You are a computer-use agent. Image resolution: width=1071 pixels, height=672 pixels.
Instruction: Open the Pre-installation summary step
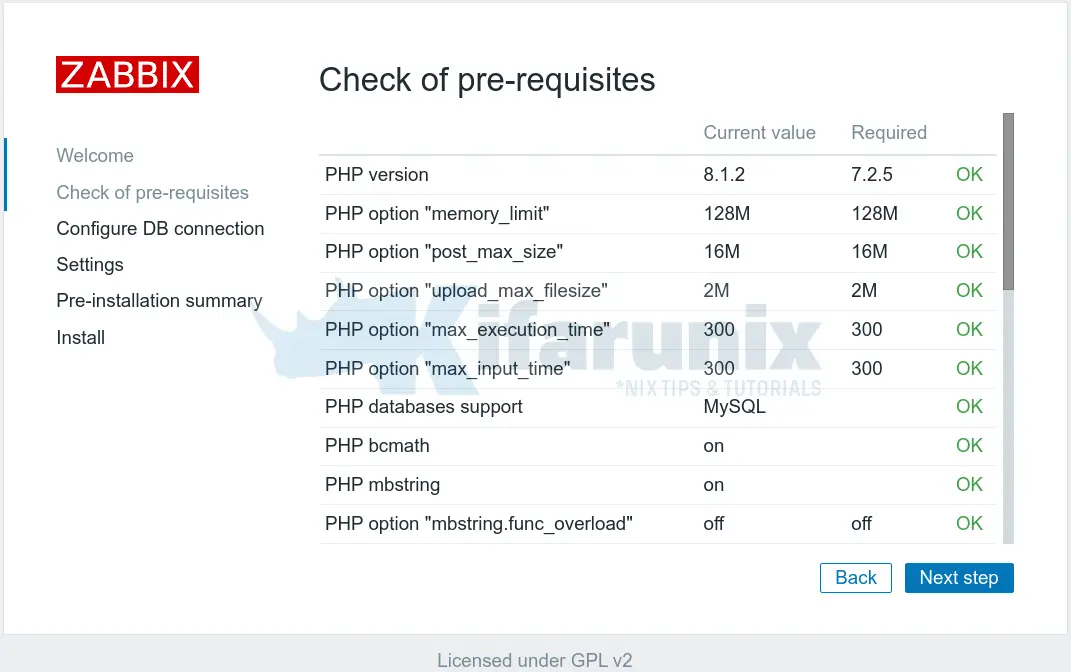[x=159, y=301]
